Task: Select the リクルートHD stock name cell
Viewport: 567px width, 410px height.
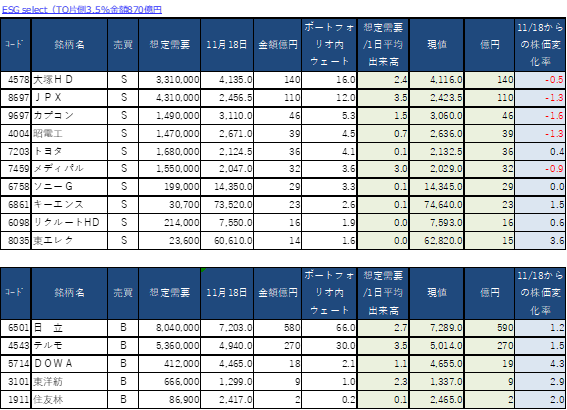Action: coord(69,222)
